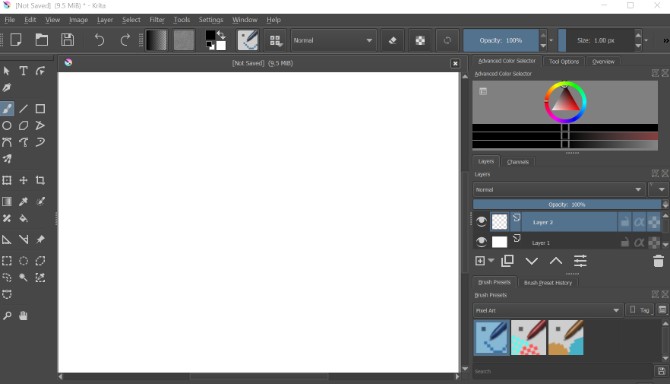The width and height of the screenshot is (670, 384).
Task: Open the layer blending mode dropdown
Action: [x=559, y=189]
